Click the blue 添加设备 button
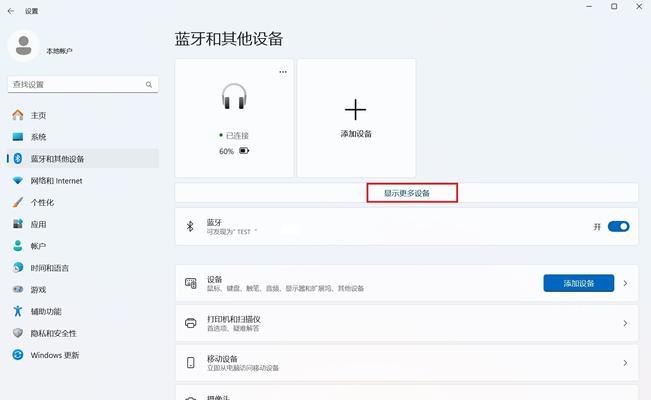 tap(579, 283)
